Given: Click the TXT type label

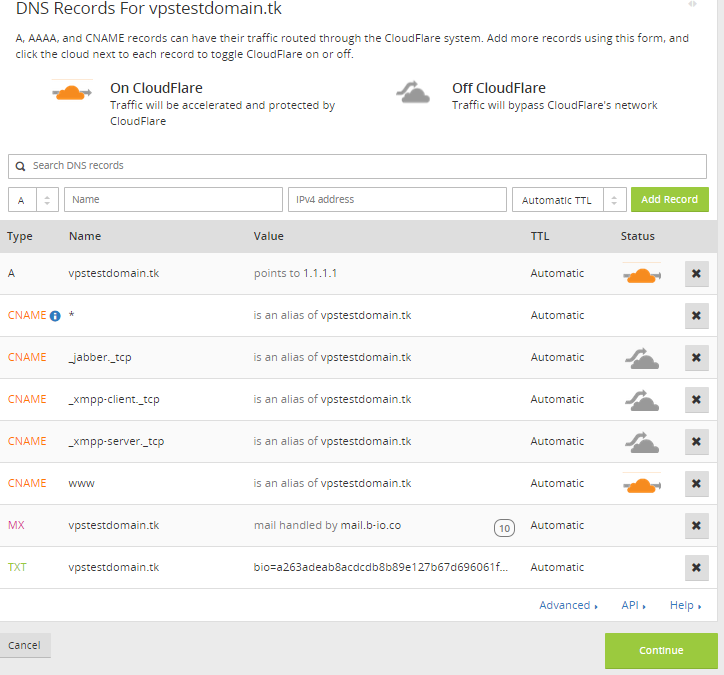Looking at the screenshot, I should click(17, 567).
